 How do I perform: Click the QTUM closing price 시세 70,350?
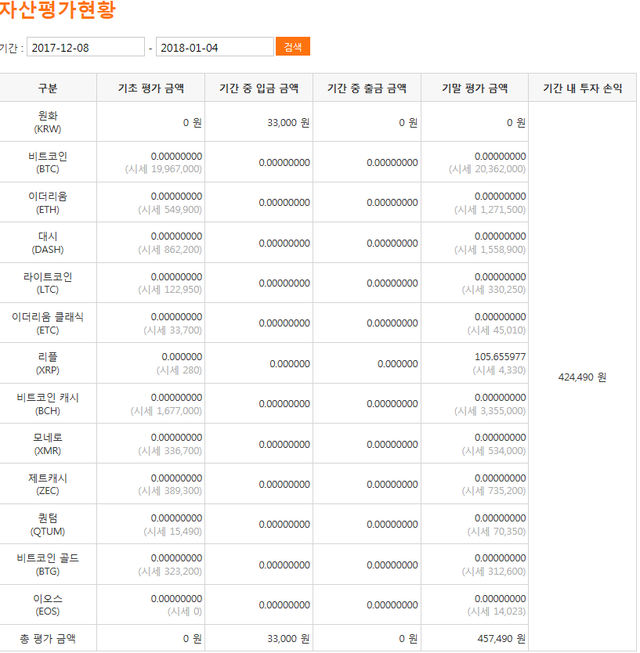tap(496, 531)
